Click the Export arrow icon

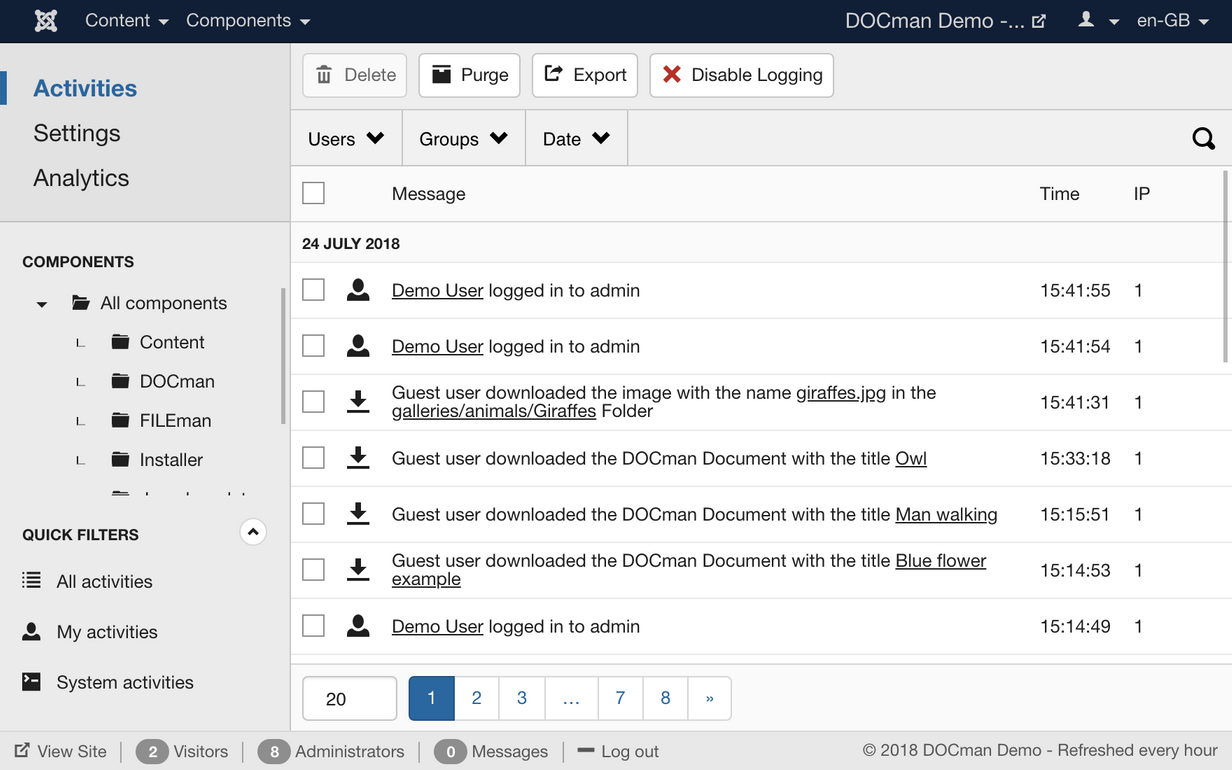click(x=554, y=74)
